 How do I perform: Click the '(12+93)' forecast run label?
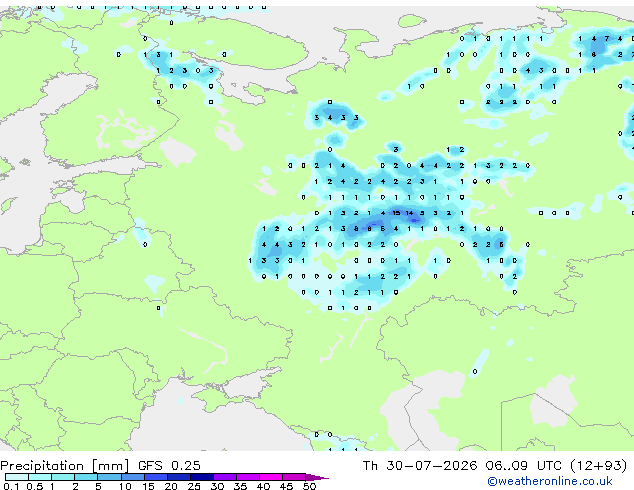[x=598, y=466]
